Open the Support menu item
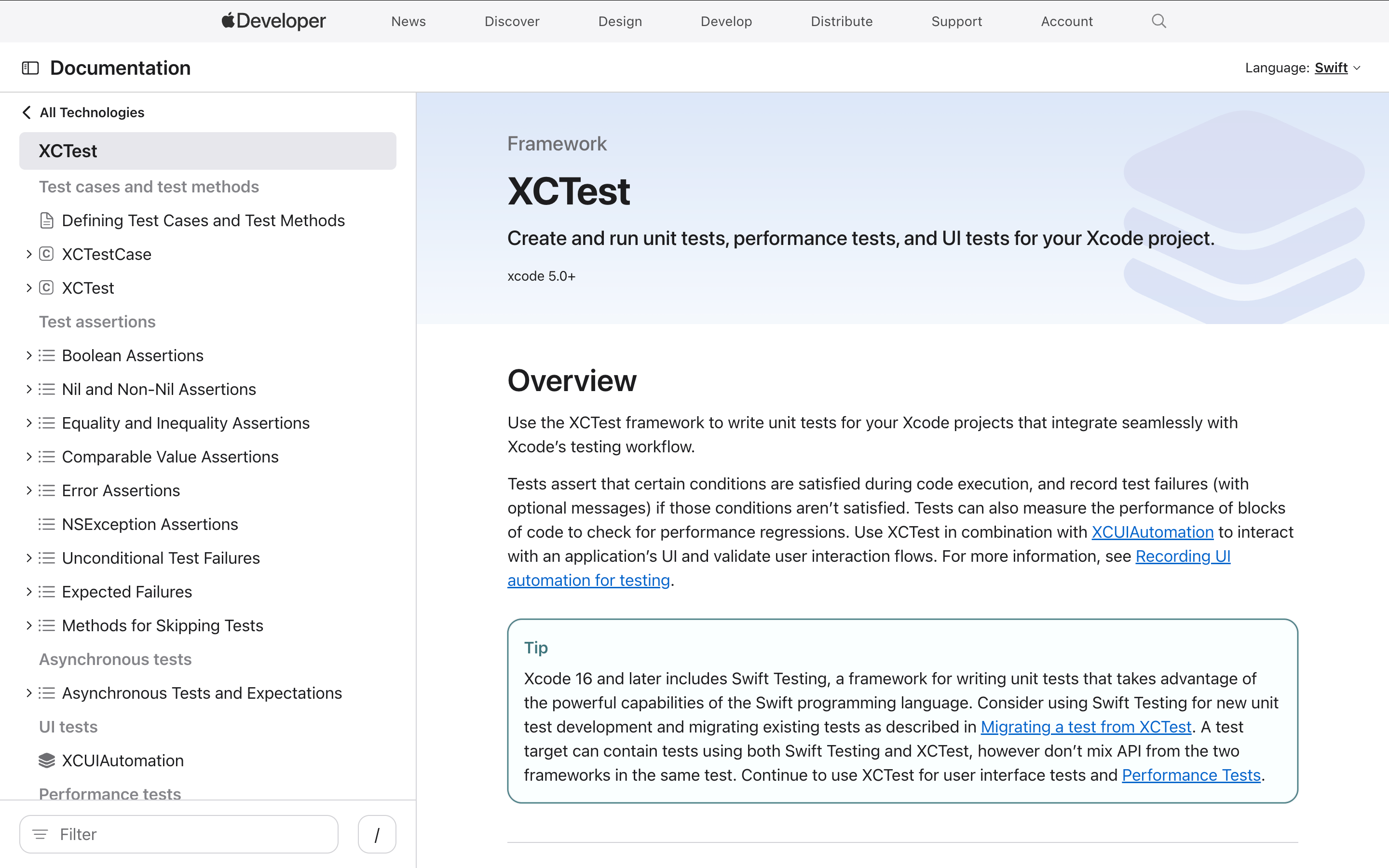Screen dimensions: 1389x868 [x=956, y=21]
